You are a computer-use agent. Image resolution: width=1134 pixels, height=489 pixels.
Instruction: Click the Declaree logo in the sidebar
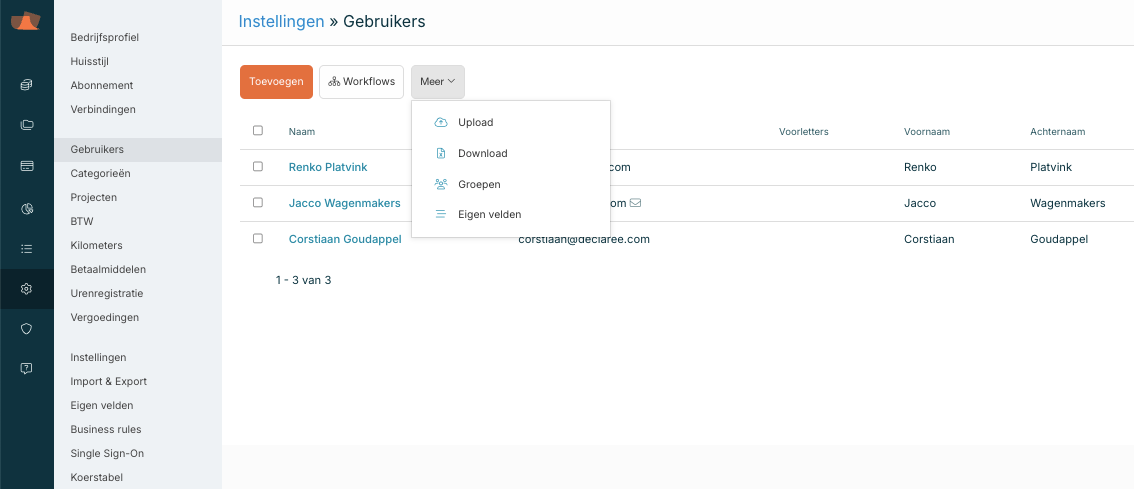click(26, 22)
